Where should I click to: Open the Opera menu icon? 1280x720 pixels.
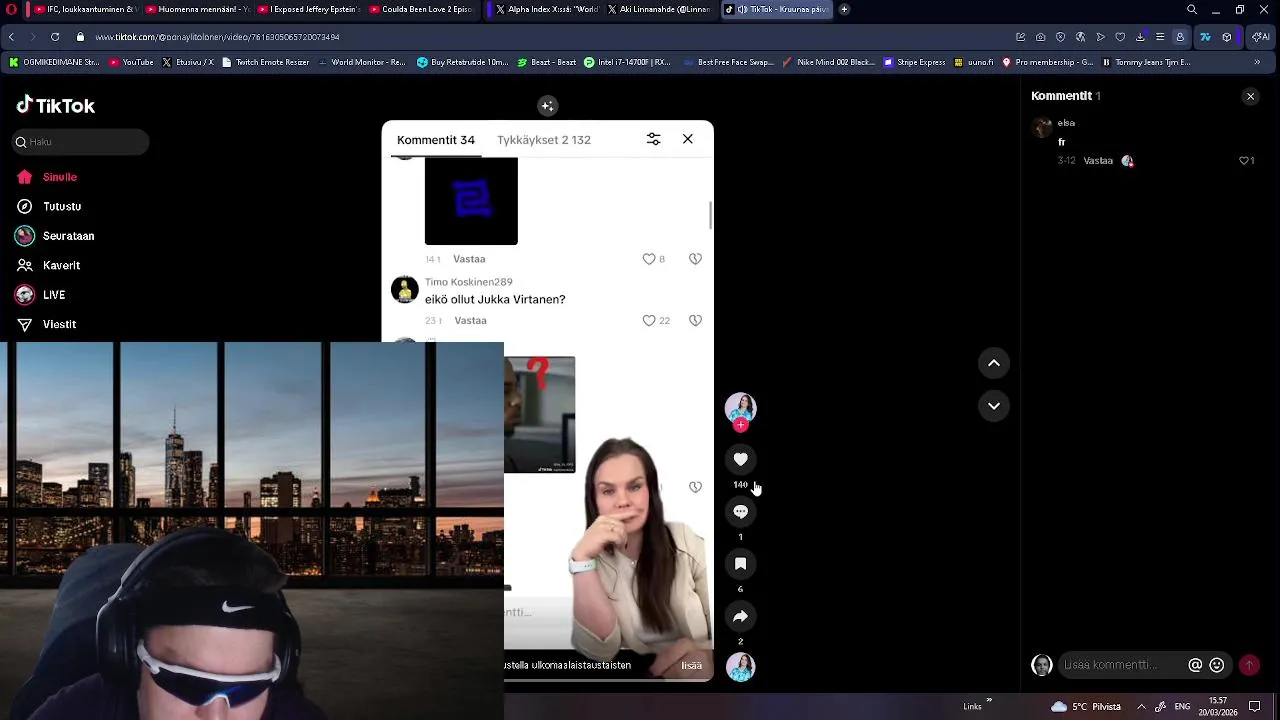point(11,11)
